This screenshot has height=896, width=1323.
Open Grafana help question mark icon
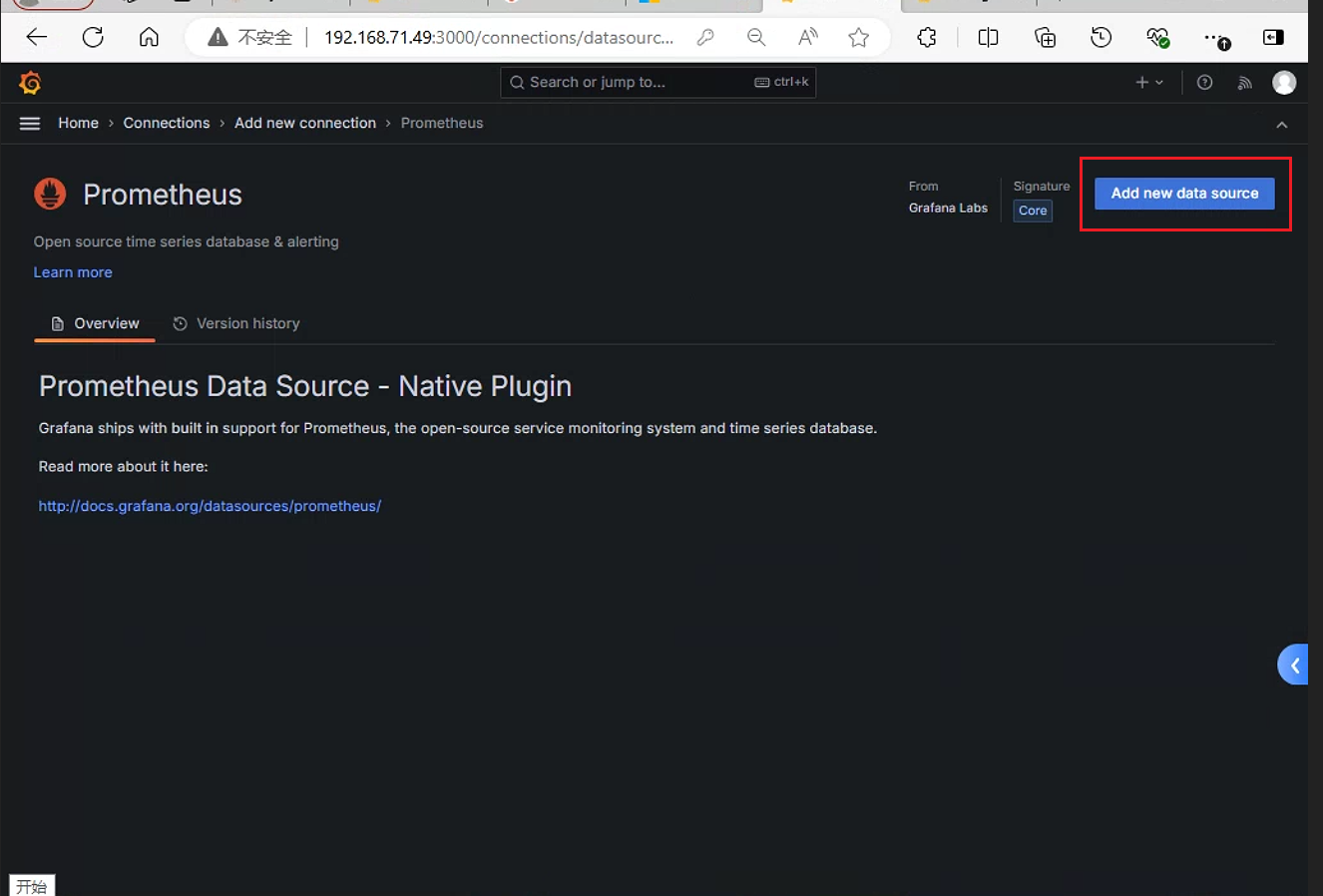tap(1204, 83)
